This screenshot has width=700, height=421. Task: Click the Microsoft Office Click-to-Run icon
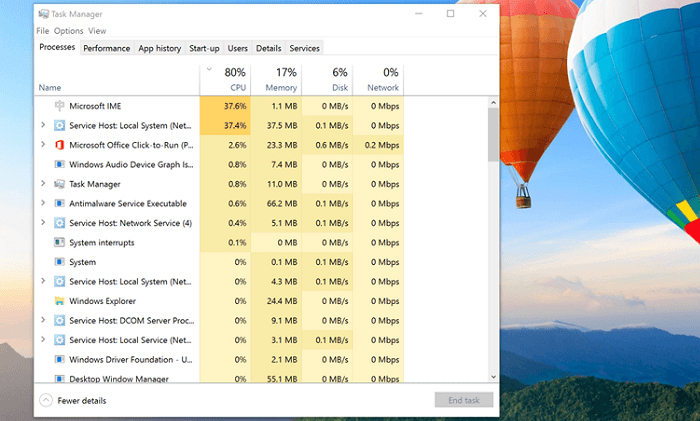point(59,145)
